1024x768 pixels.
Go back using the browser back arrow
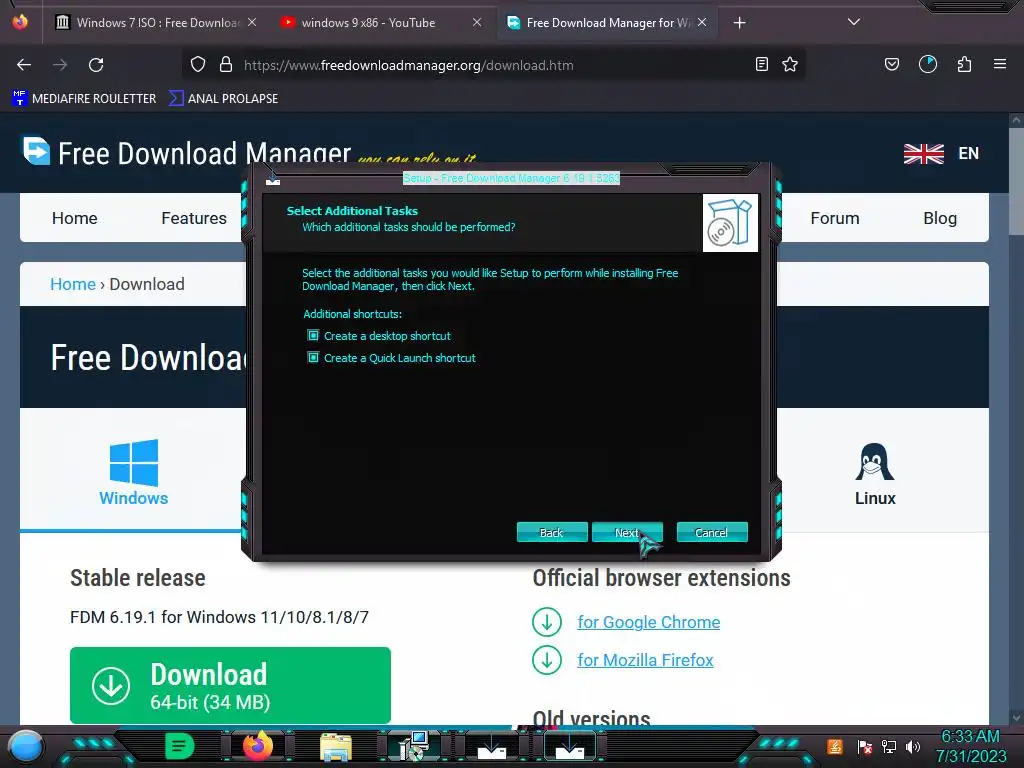[24, 65]
